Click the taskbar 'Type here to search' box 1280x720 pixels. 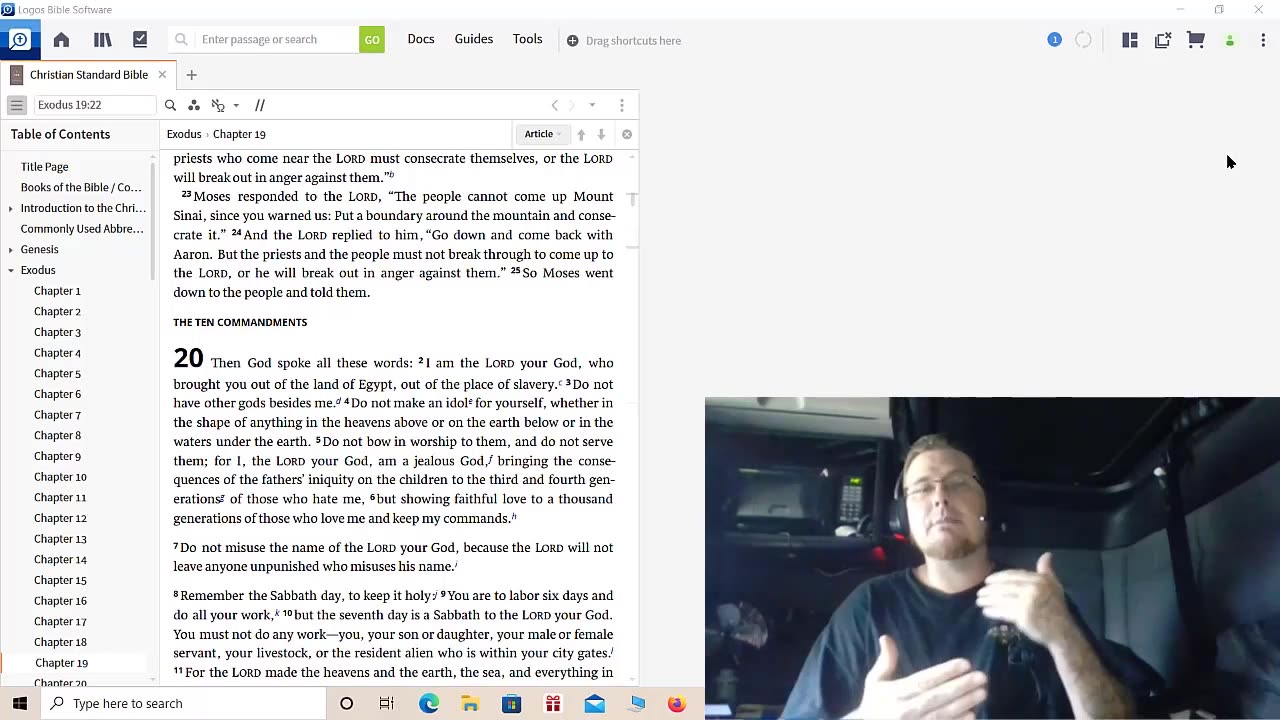[x=184, y=703]
